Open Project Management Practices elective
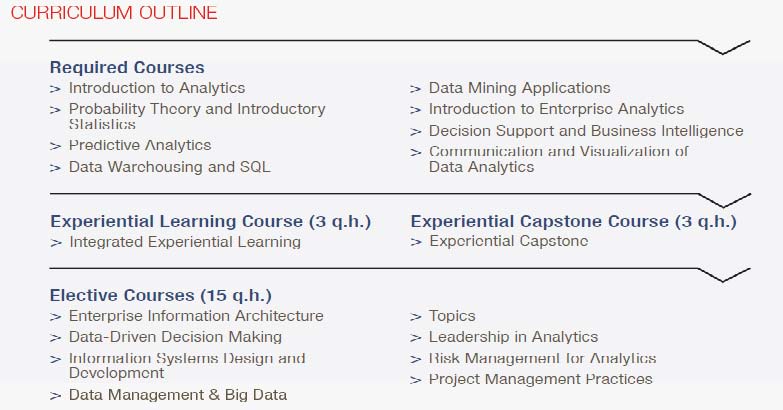This screenshot has height=410, width=783. click(x=540, y=379)
